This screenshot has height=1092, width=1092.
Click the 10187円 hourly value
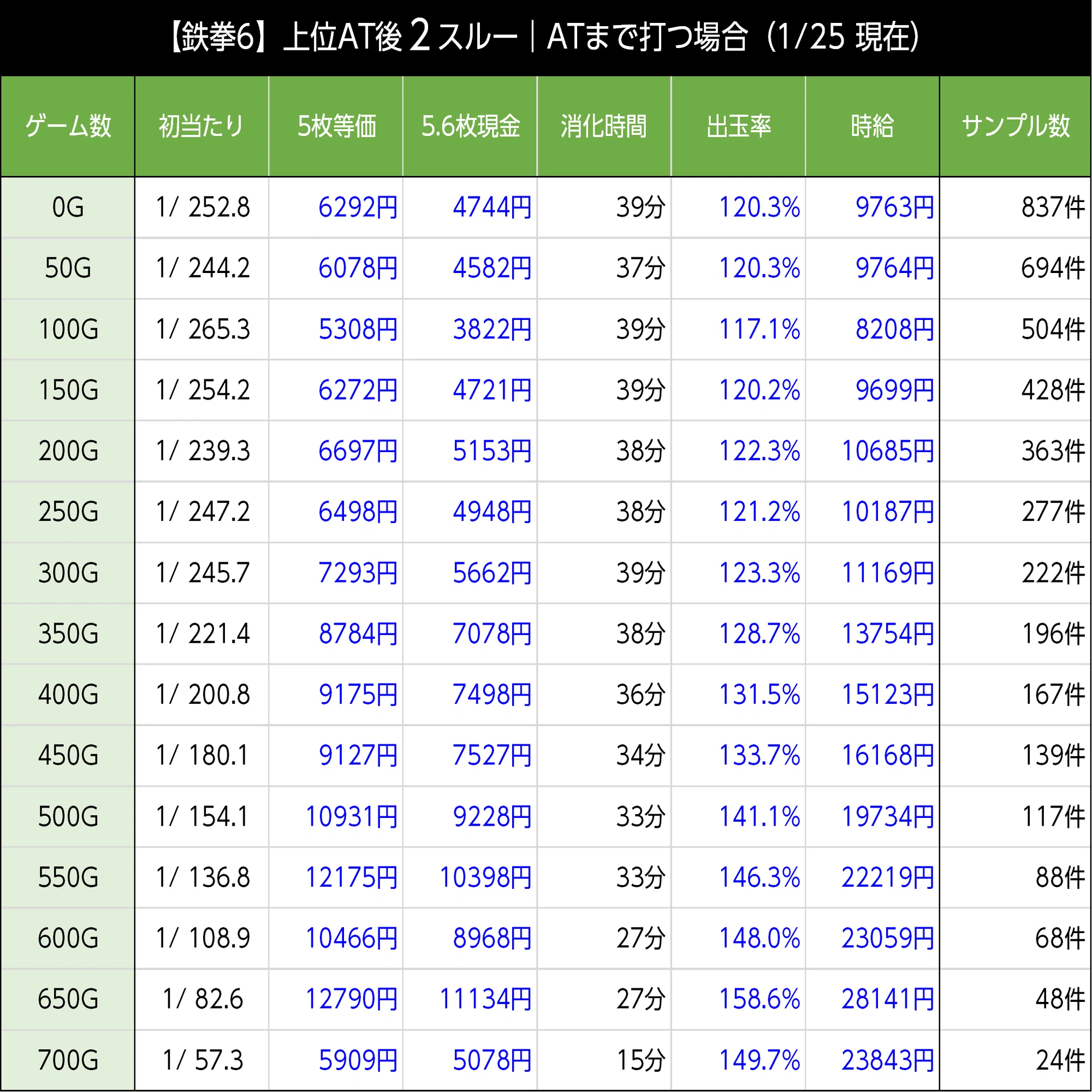[x=888, y=512]
